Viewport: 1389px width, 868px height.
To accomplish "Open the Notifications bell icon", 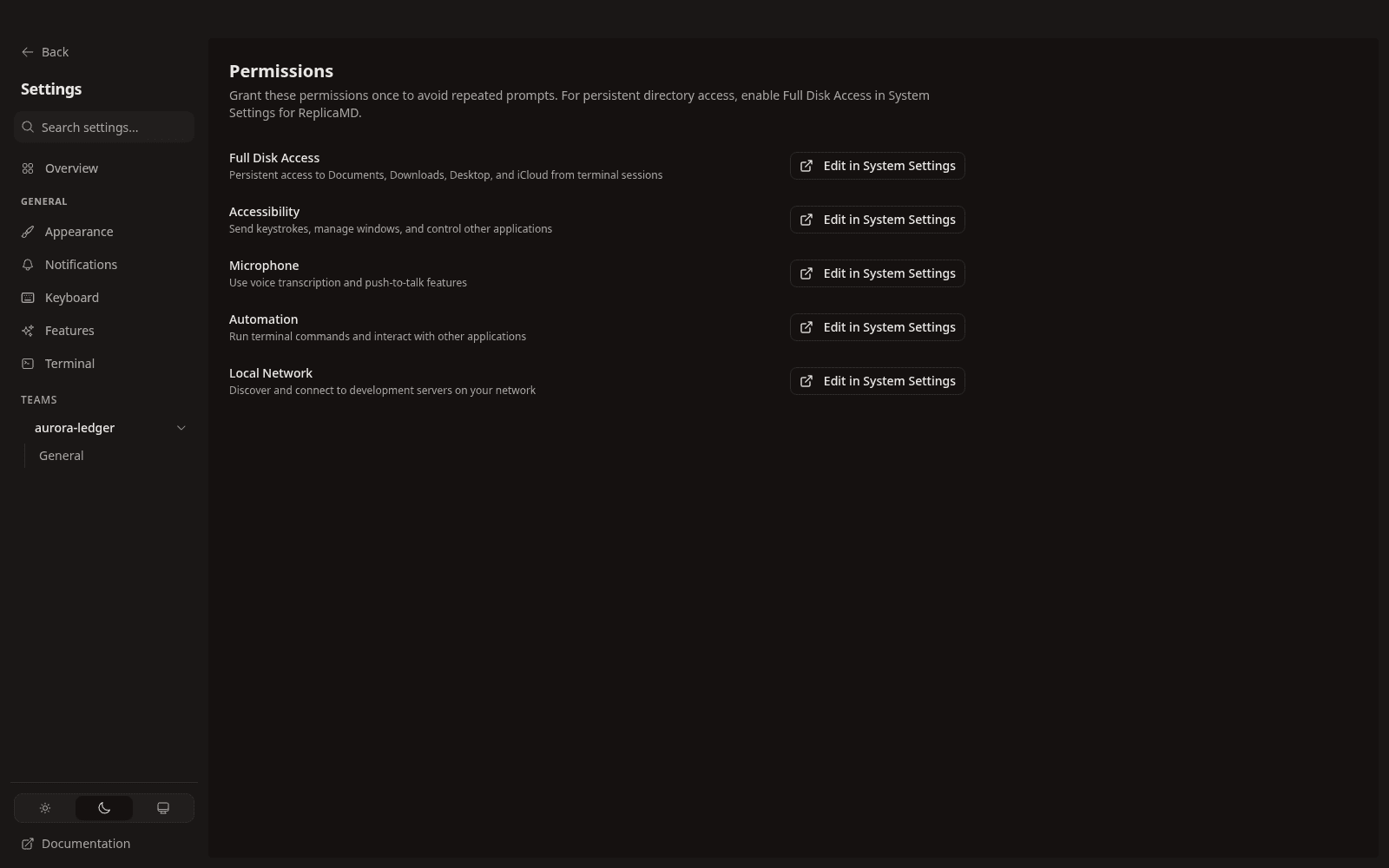I will pyautogui.click(x=28, y=265).
